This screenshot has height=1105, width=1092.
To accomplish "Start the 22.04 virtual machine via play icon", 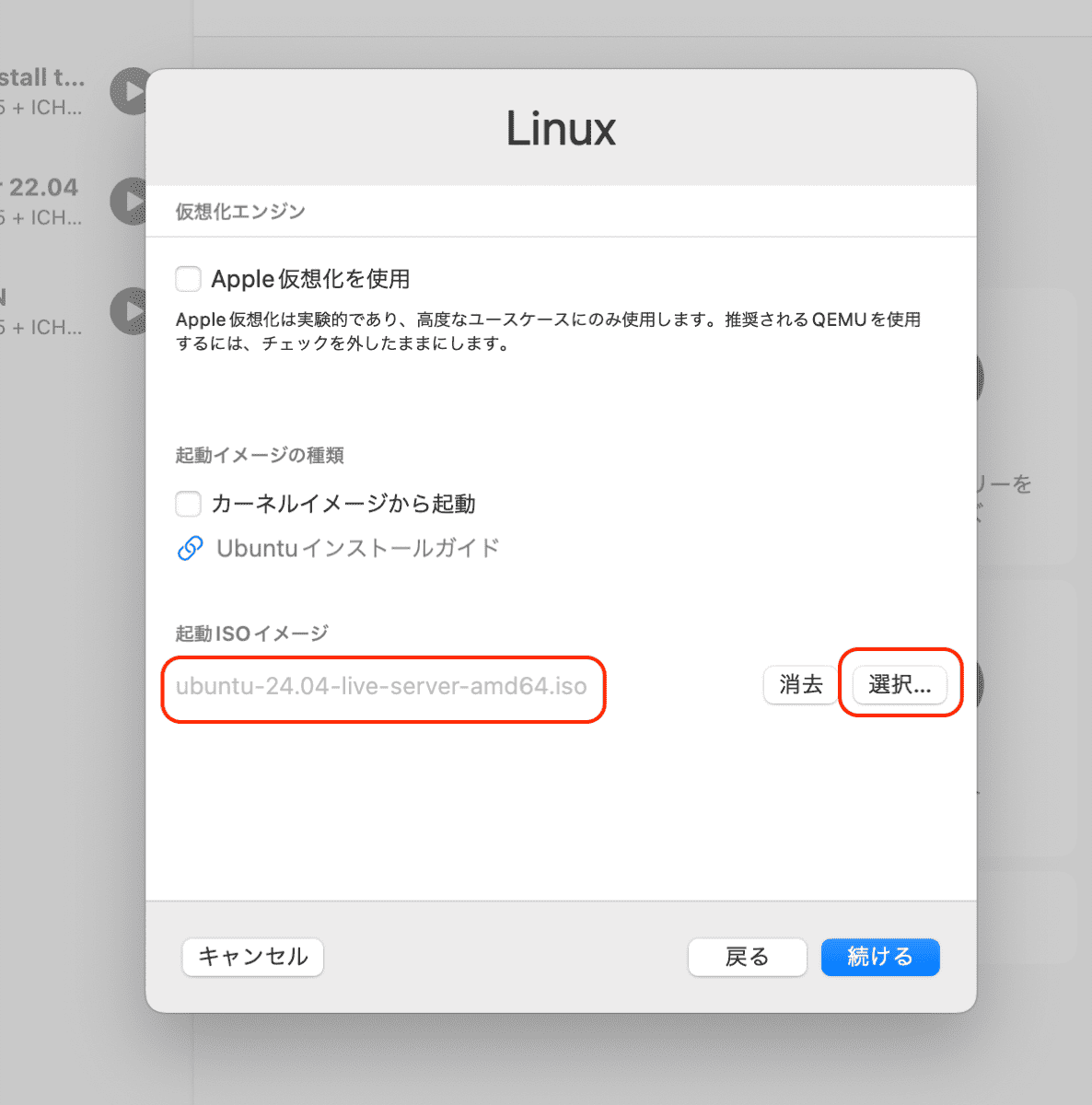I will point(131,201).
